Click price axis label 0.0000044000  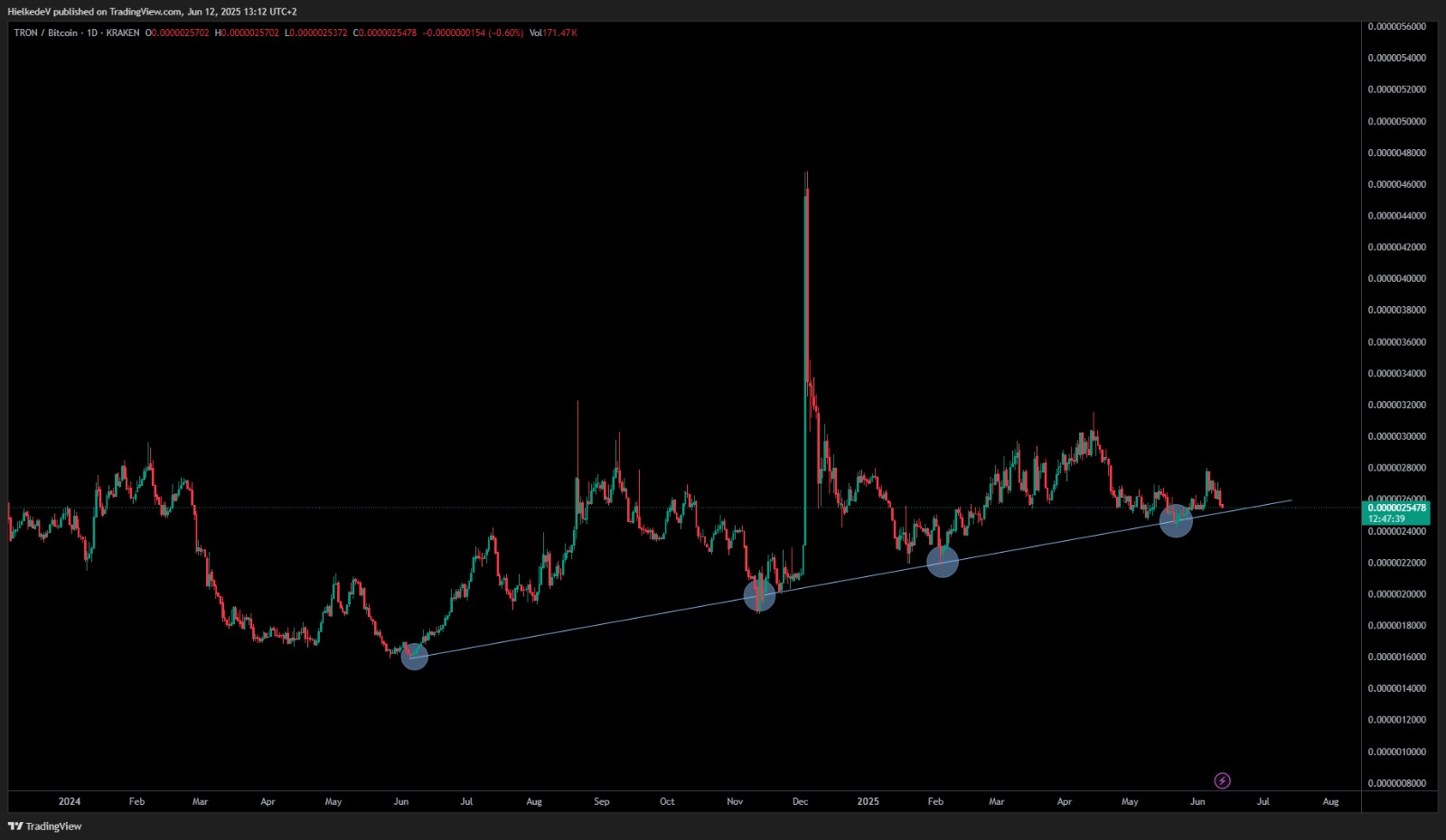pyautogui.click(x=1396, y=216)
